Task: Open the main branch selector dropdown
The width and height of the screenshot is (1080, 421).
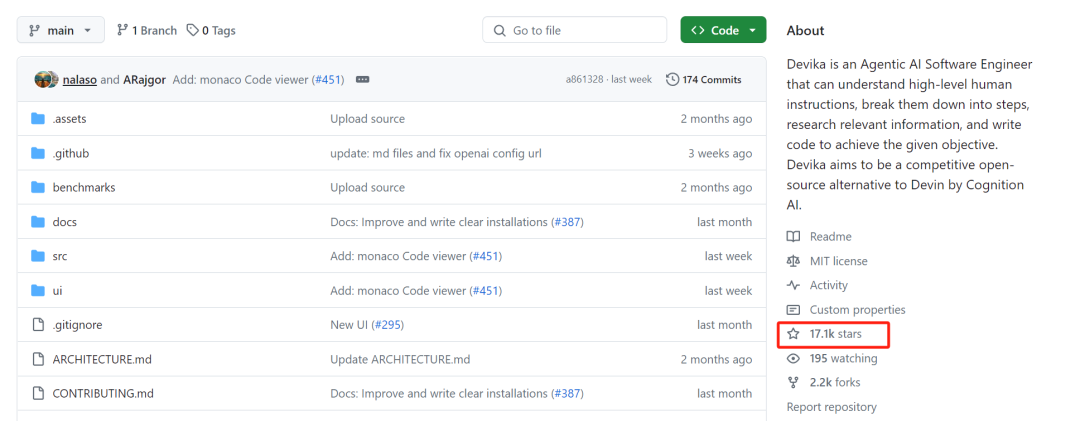Action: 61,30
